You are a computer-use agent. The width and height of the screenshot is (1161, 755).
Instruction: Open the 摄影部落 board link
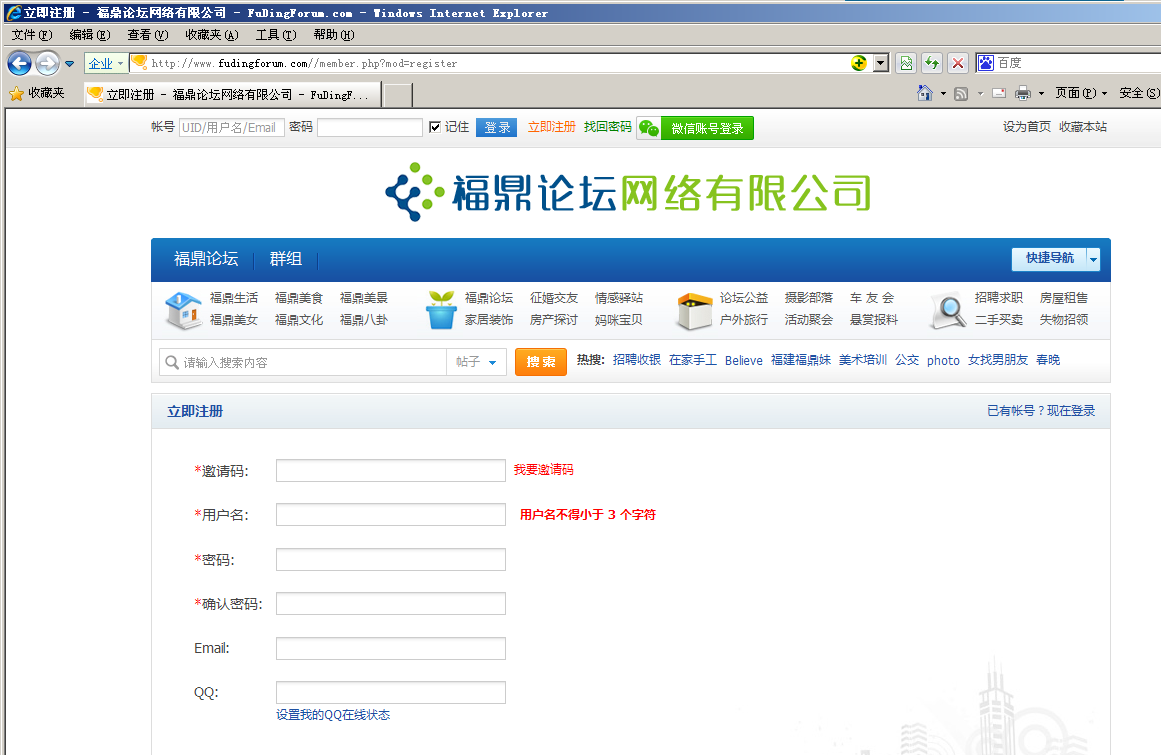pos(809,298)
